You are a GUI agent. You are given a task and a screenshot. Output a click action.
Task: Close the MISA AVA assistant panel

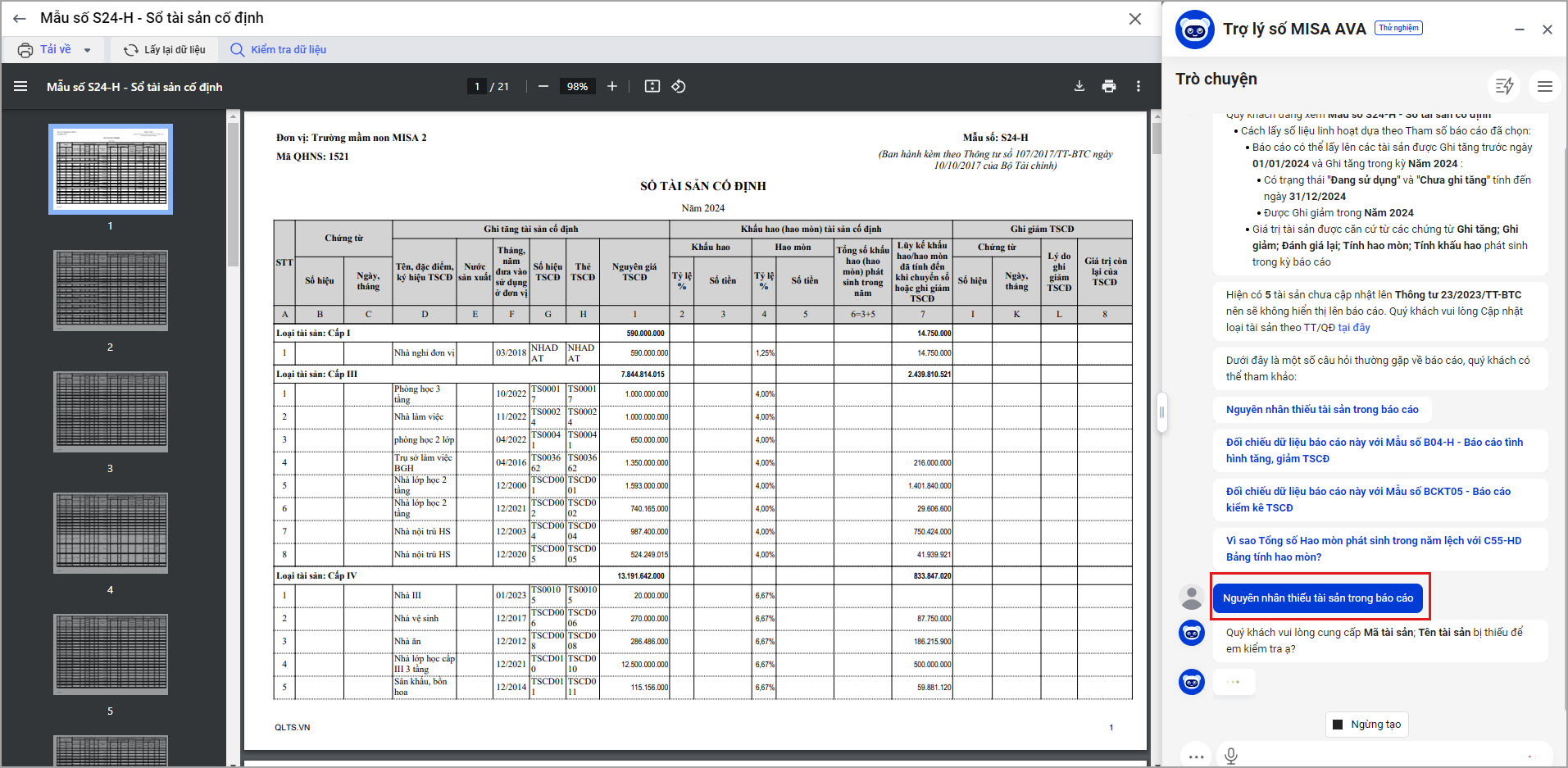[x=1548, y=30]
